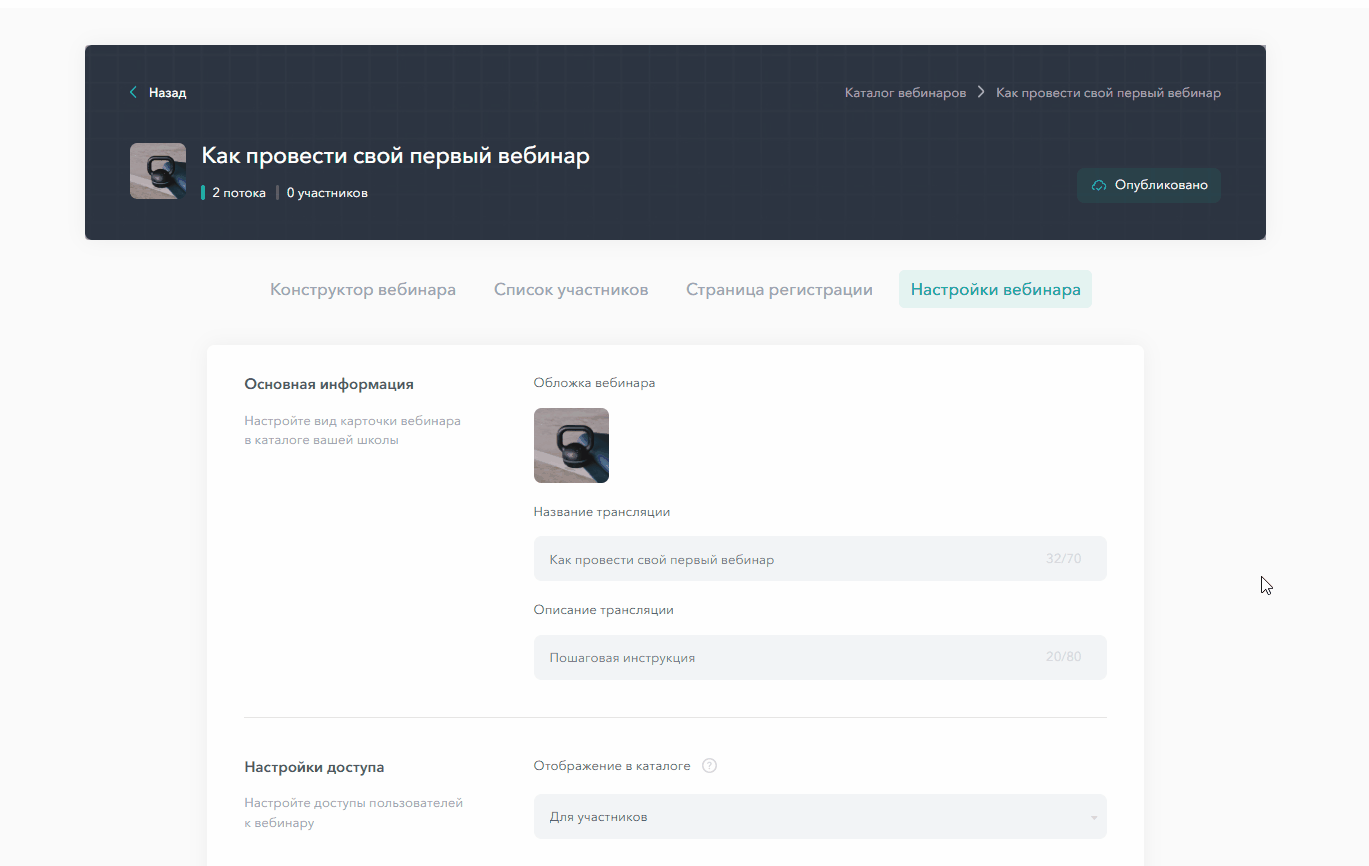This screenshot has height=866, width=1369.
Task: Select the Настройки вебинара tab
Action: (995, 290)
